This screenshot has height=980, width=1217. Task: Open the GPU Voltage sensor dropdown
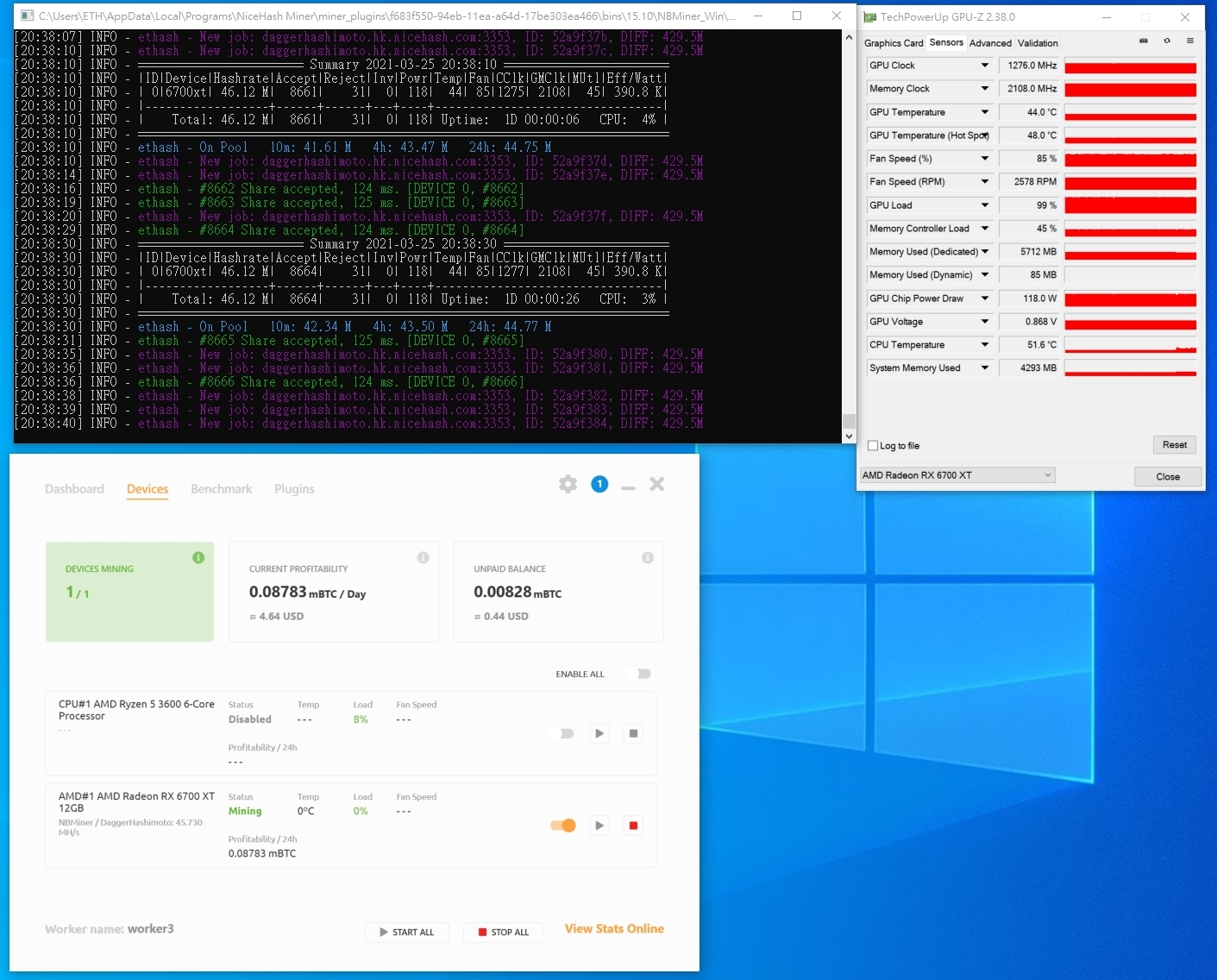pyautogui.click(x=984, y=322)
